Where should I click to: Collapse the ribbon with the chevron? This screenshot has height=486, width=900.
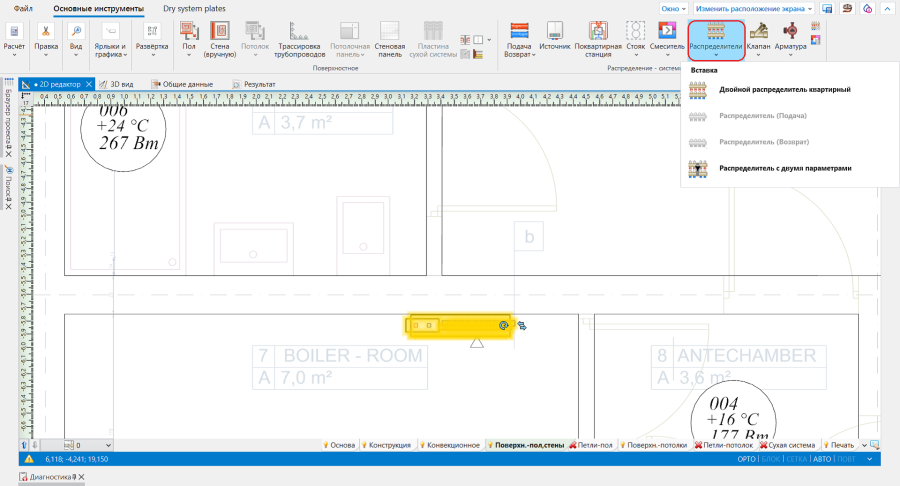pos(887,9)
